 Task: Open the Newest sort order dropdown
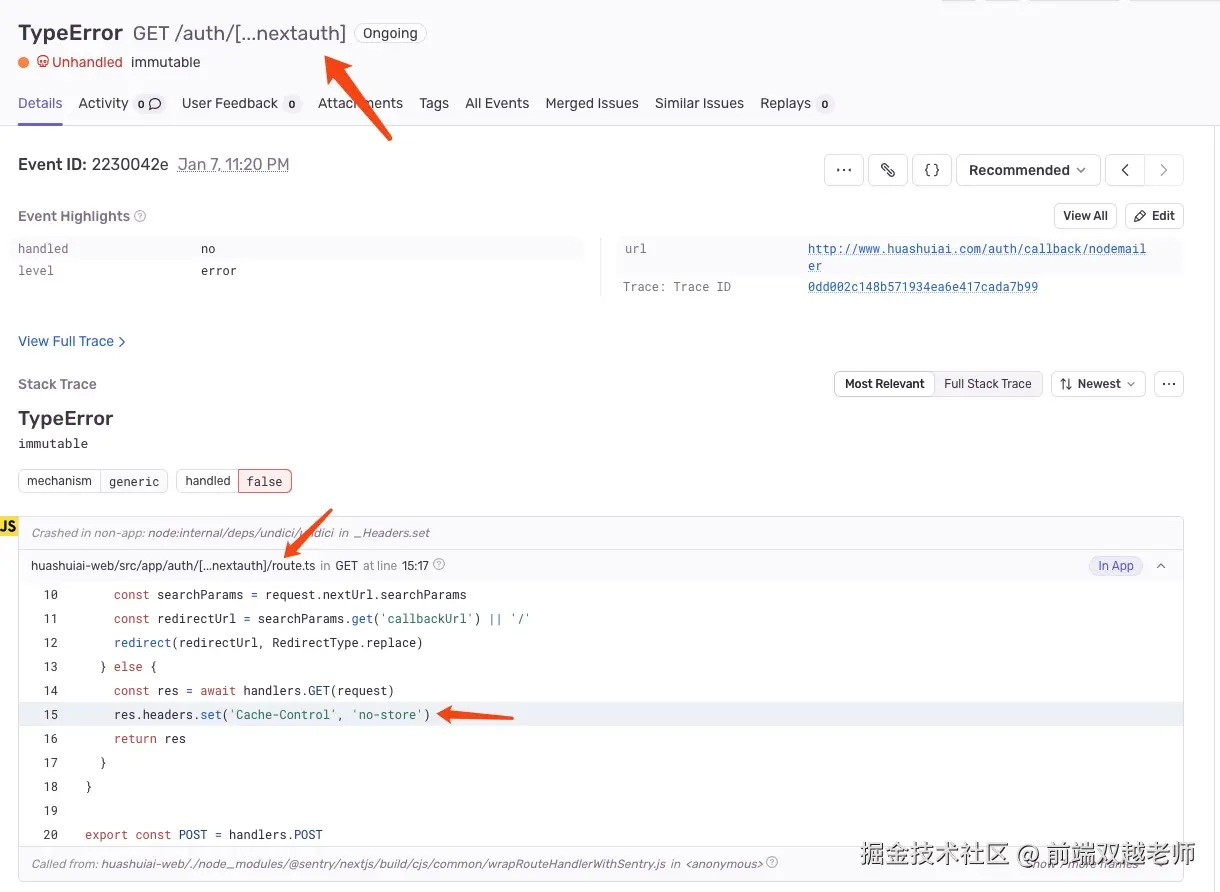1097,383
